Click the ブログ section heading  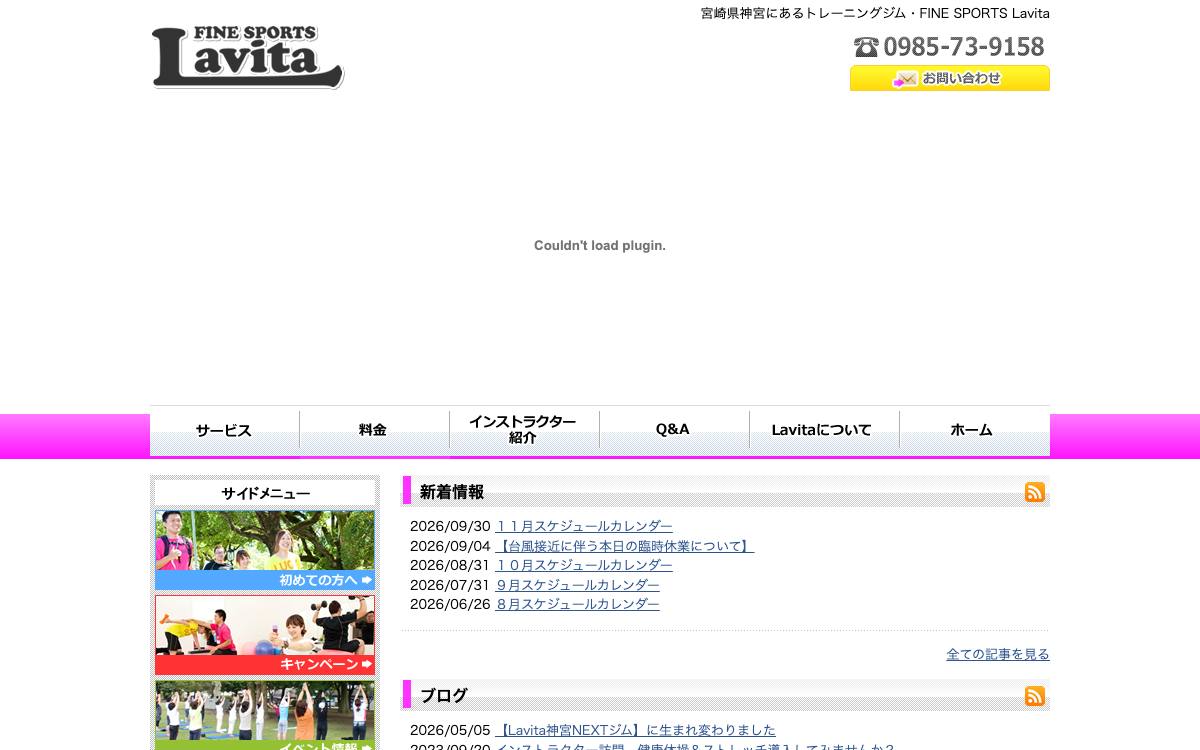click(444, 696)
